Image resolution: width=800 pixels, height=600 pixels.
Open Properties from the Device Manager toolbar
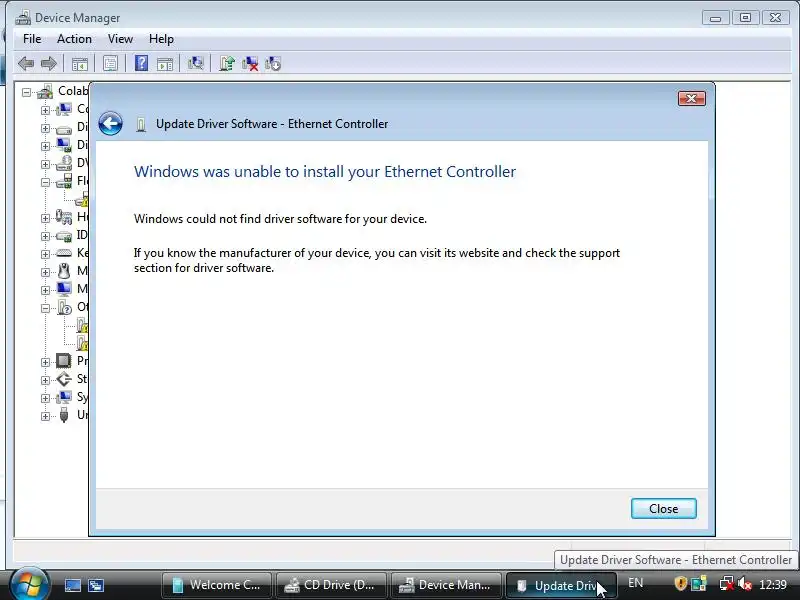[x=110, y=64]
